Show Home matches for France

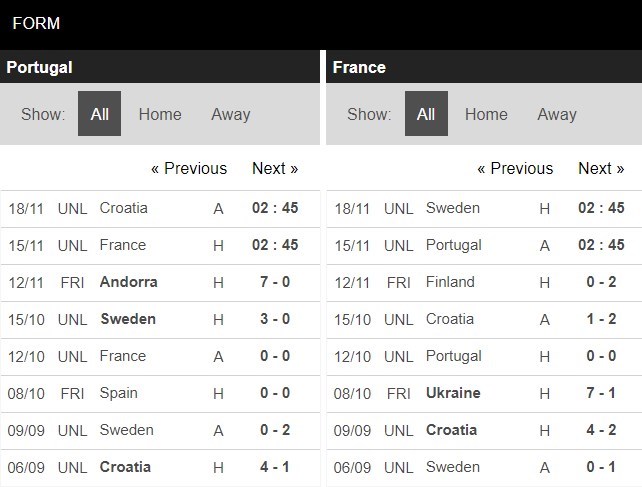486,114
